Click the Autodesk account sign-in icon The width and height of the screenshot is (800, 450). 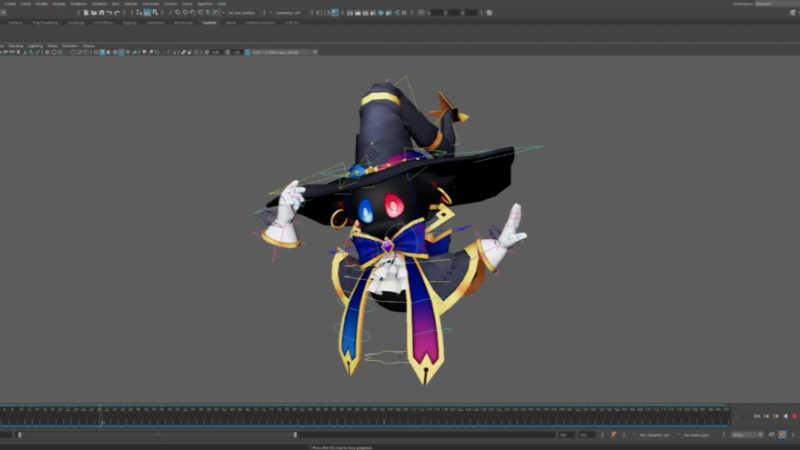(489, 13)
